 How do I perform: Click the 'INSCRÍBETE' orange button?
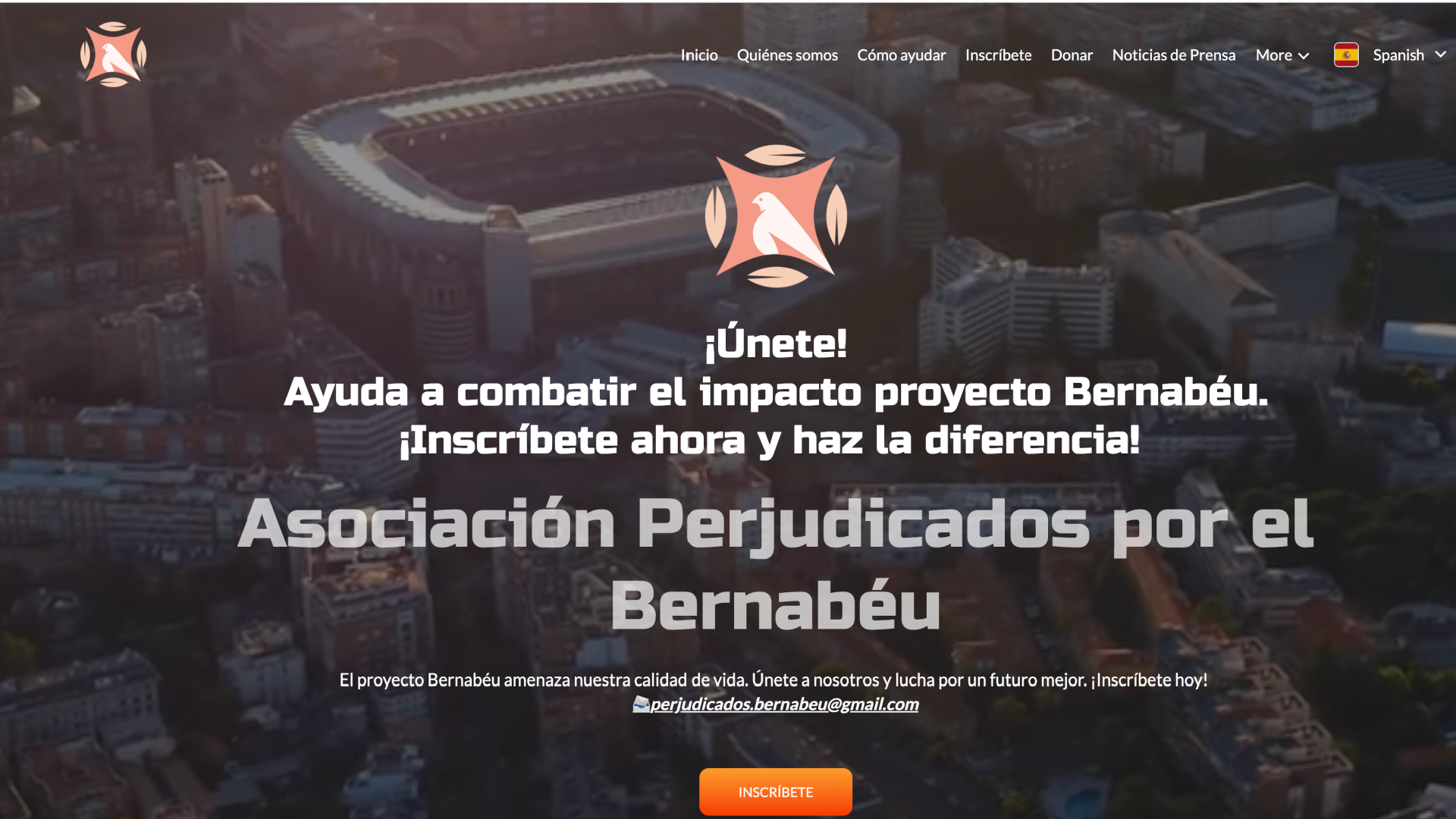pyautogui.click(x=775, y=792)
